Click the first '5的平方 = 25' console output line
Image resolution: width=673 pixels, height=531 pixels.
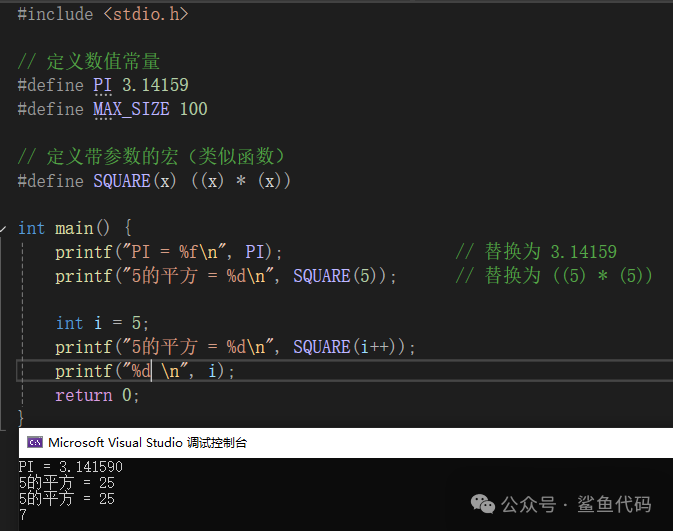67,483
